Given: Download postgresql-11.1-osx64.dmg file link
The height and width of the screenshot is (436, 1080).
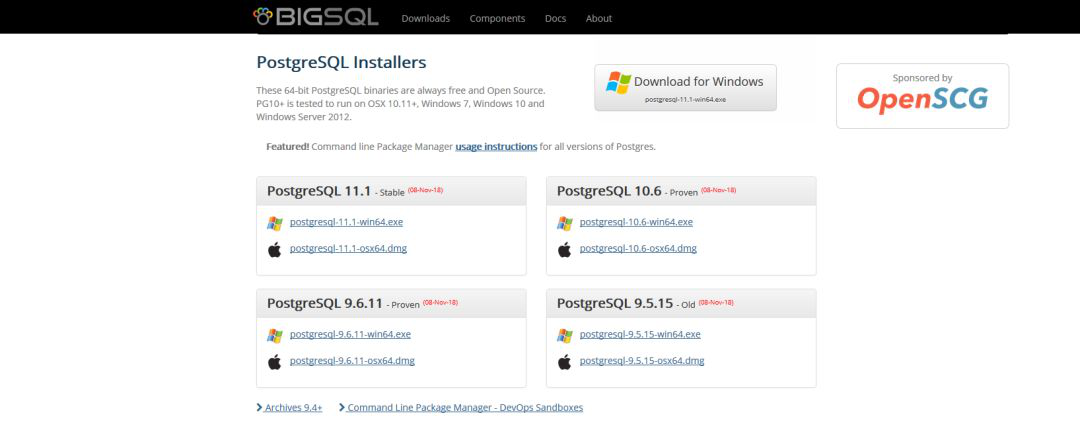Looking at the screenshot, I should [348, 248].
